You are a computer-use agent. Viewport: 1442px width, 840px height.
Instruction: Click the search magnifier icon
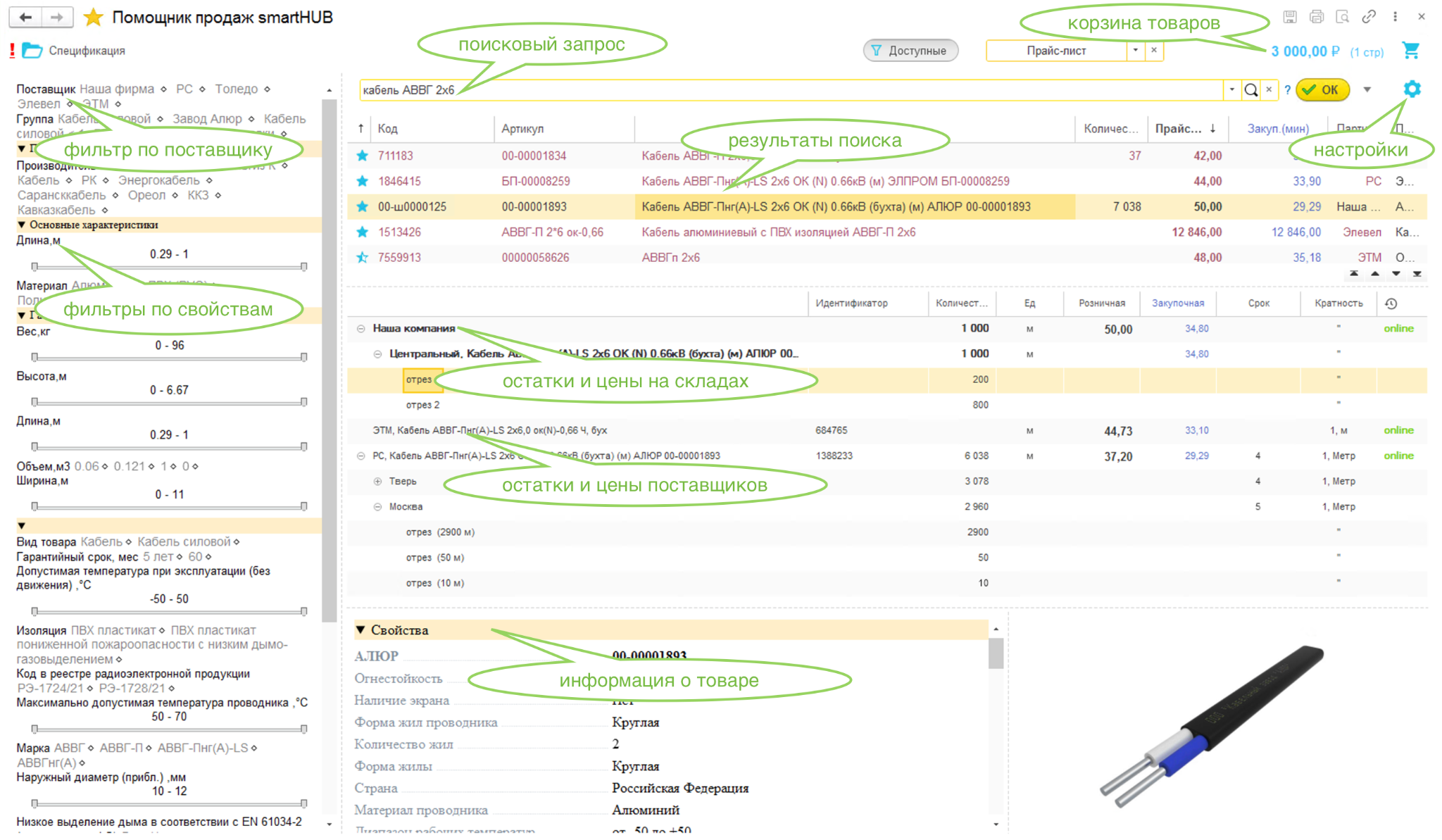pyautogui.click(x=1250, y=89)
